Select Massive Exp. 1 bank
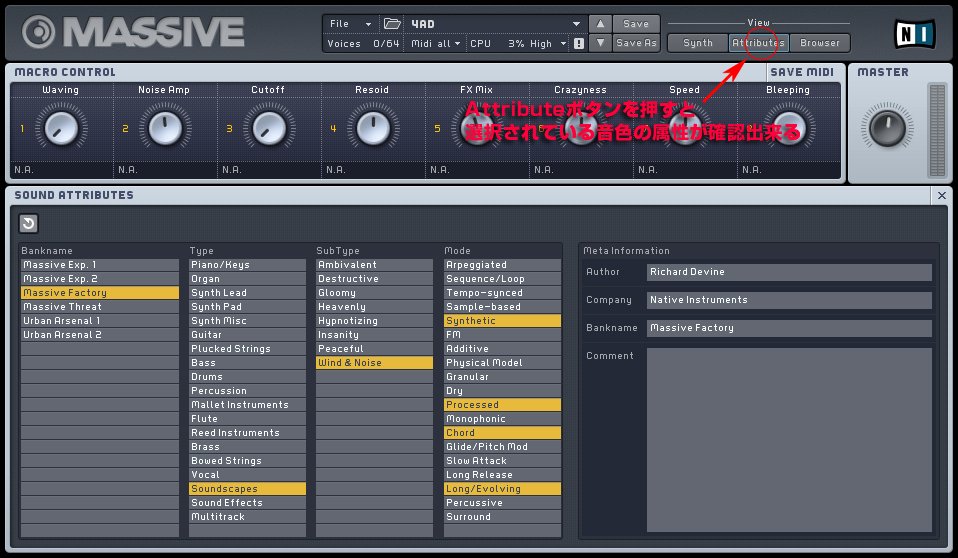This screenshot has width=958, height=558. [100, 265]
